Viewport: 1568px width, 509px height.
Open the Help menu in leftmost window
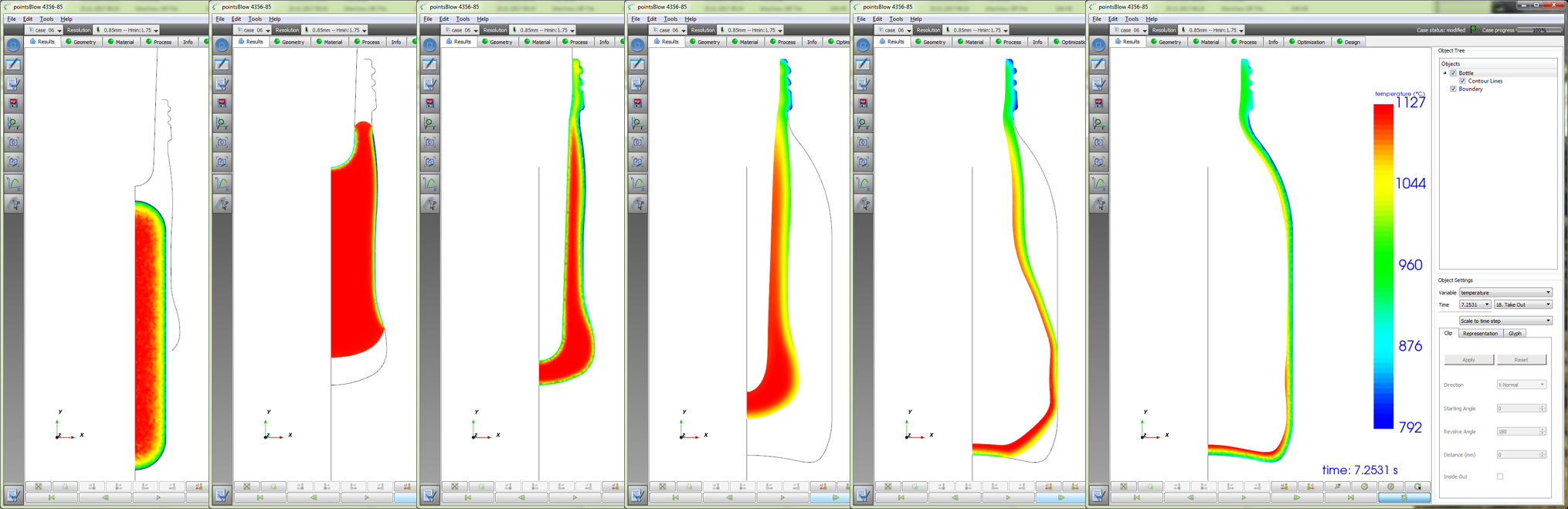click(66, 19)
